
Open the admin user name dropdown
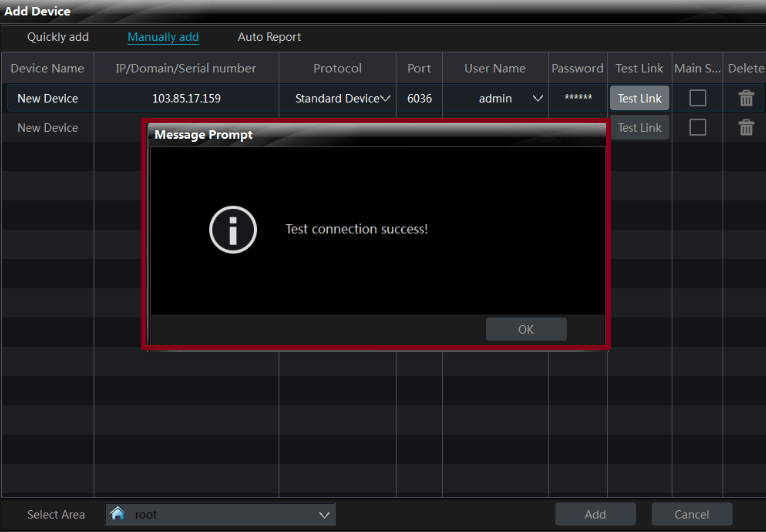coord(538,98)
